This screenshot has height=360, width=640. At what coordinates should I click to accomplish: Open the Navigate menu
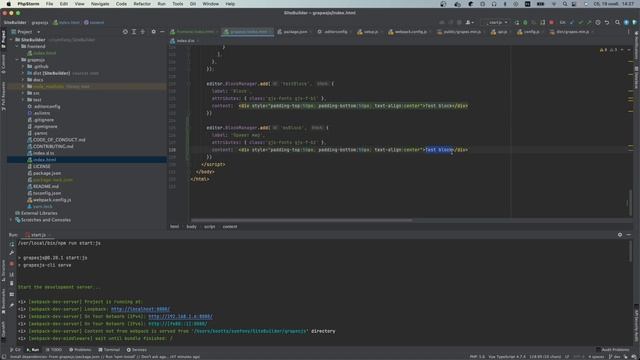pos(100,4)
